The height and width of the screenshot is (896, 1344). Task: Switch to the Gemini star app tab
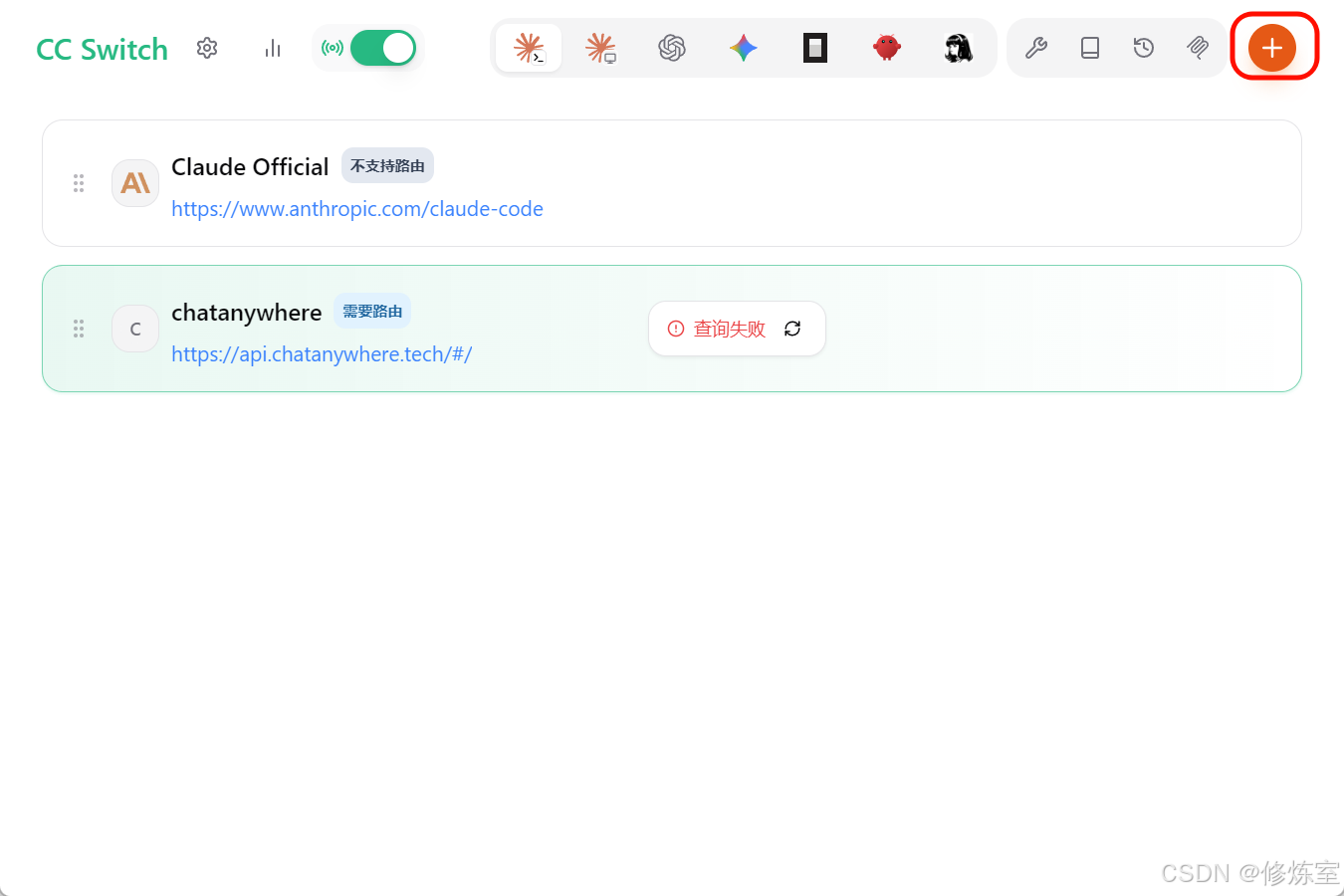pyautogui.click(x=744, y=48)
